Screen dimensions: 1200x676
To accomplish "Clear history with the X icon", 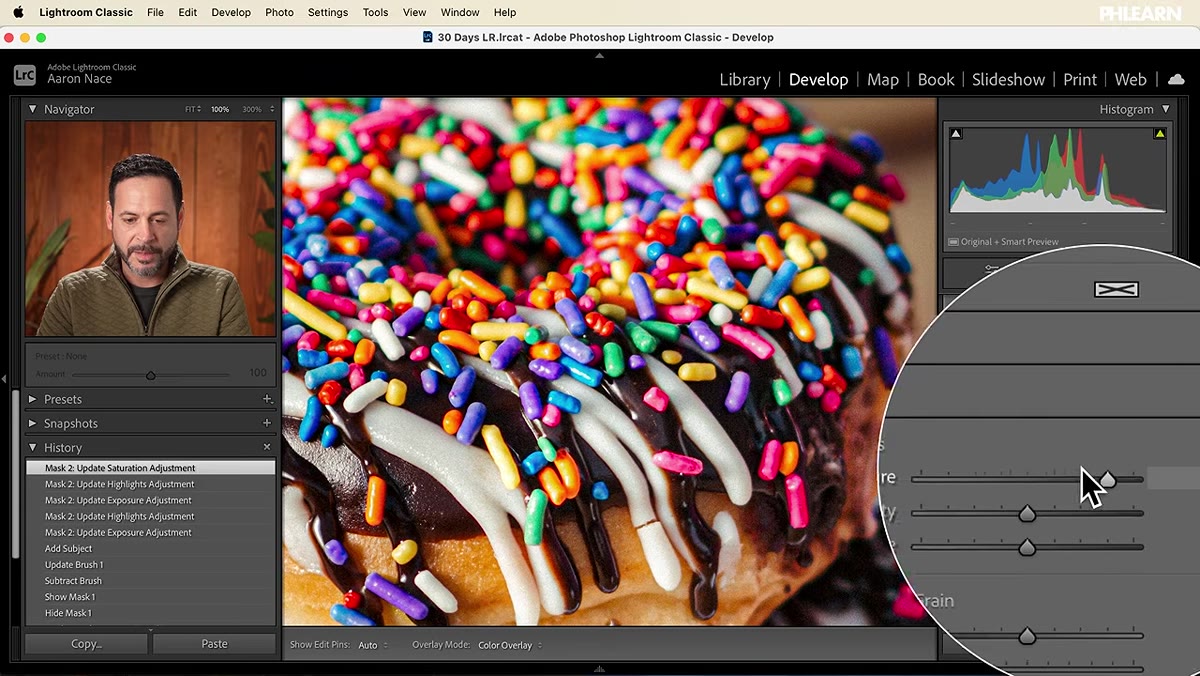I will [267, 447].
